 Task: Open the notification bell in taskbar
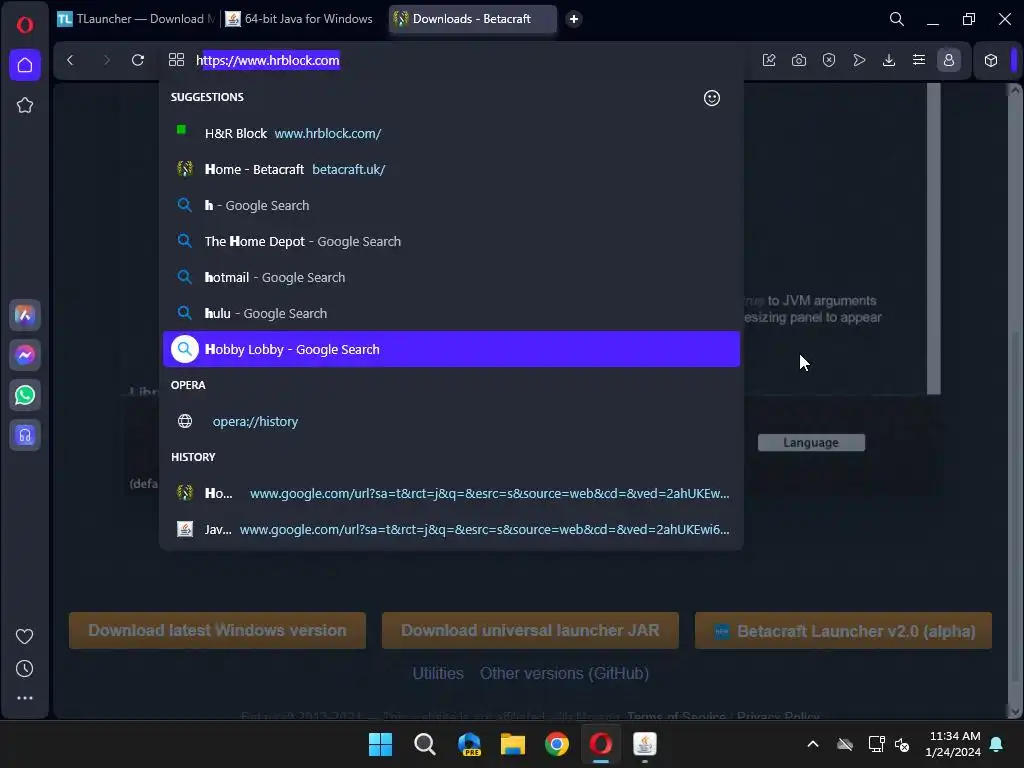point(997,744)
